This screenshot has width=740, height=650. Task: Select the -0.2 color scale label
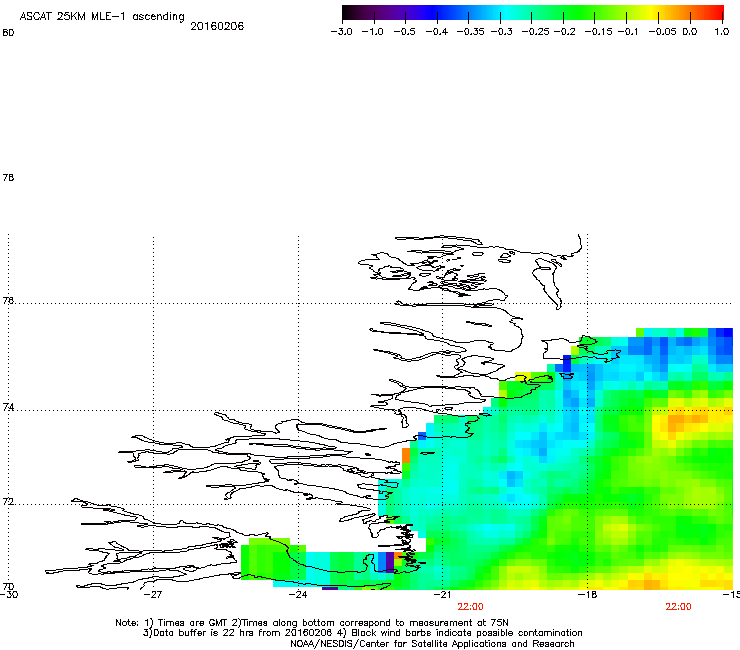pyautogui.click(x=564, y=32)
